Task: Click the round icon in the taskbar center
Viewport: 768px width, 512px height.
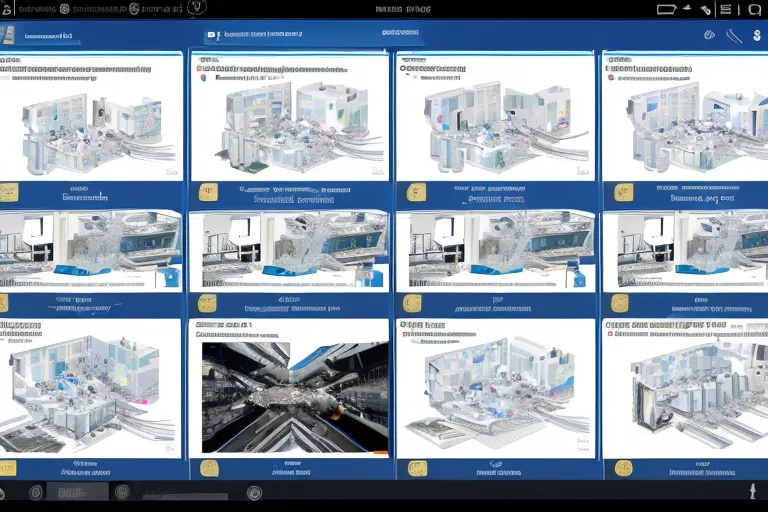Action: point(254,492)
